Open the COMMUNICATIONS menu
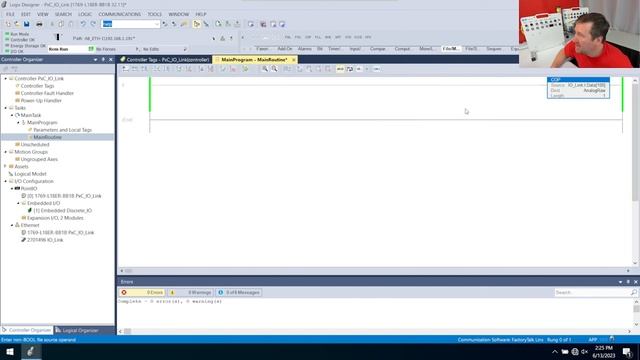The image size is (640, 360). pyautogui.click(x=120, y=14)
